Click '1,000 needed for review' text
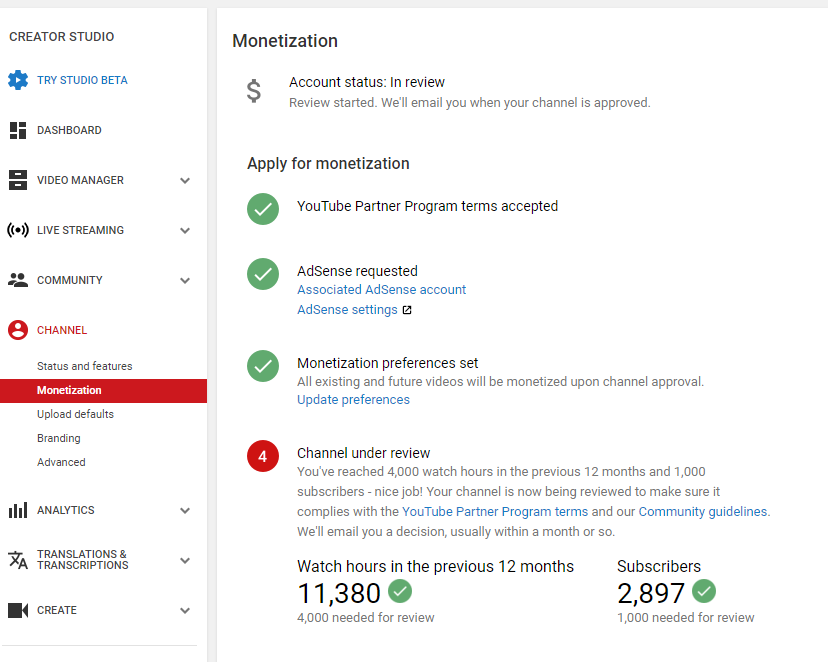 (685, 617)
